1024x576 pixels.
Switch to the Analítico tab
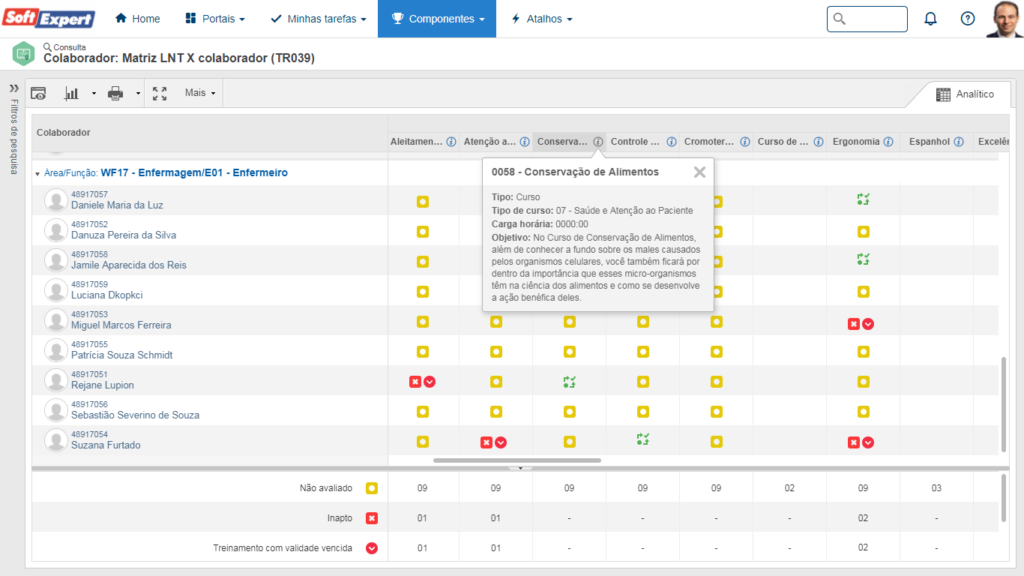coord(964,94)
